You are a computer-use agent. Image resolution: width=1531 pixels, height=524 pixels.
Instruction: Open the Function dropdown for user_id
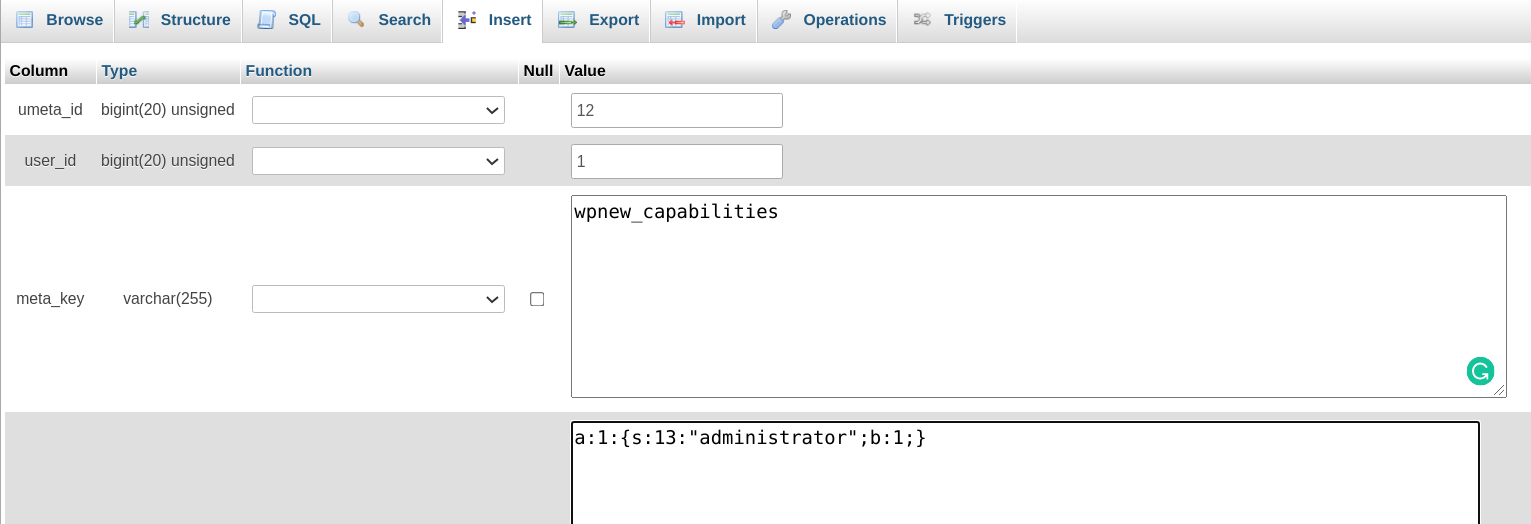[x=378, y=161]
